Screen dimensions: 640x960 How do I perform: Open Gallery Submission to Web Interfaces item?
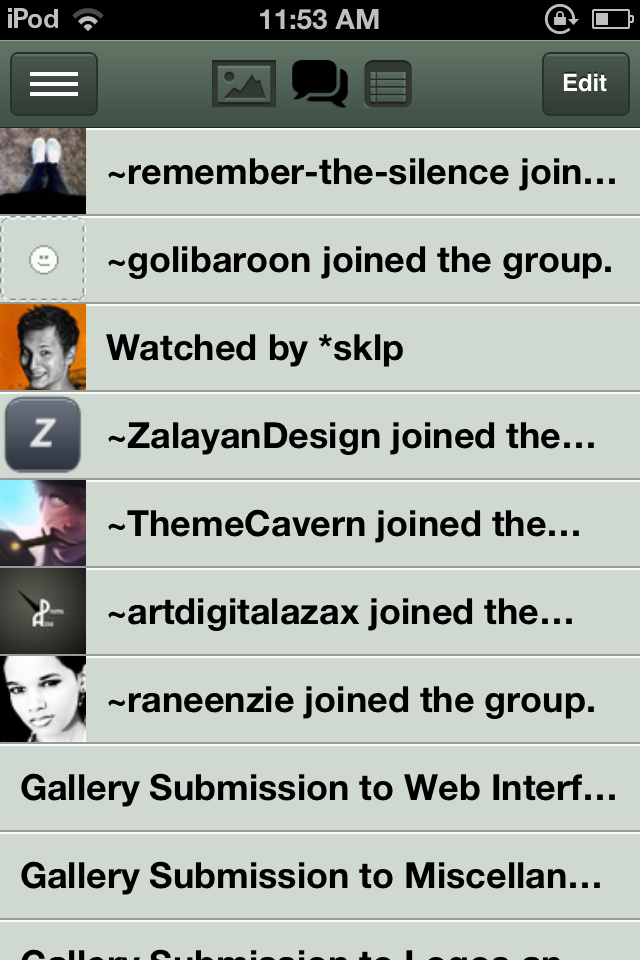[320, 788]
